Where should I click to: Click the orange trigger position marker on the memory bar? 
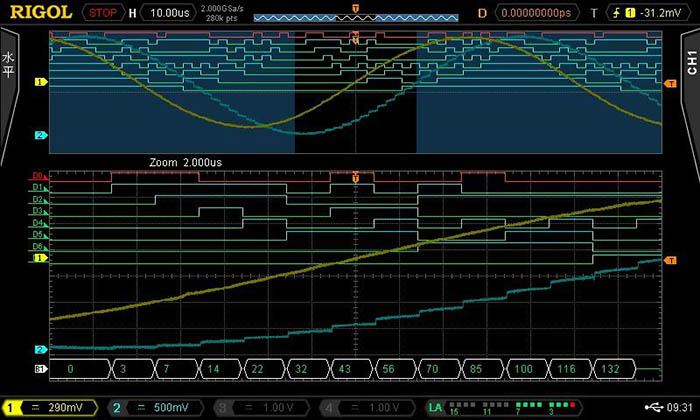tap(355, 7)
